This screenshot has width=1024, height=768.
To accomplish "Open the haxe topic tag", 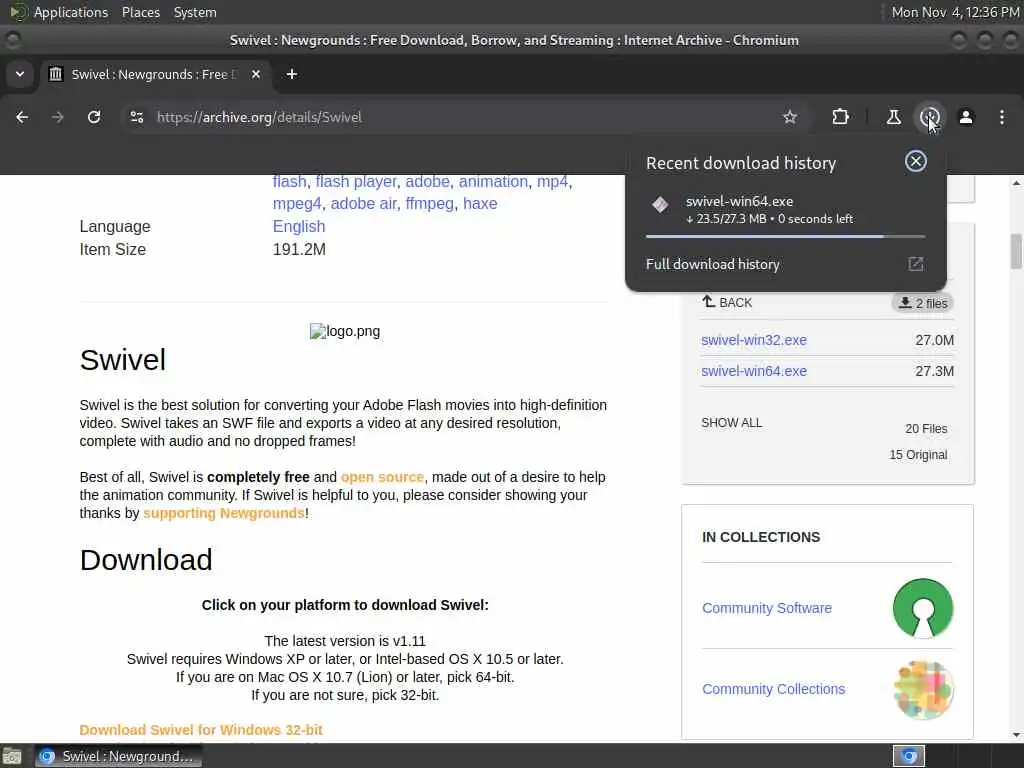I will 480,204.
